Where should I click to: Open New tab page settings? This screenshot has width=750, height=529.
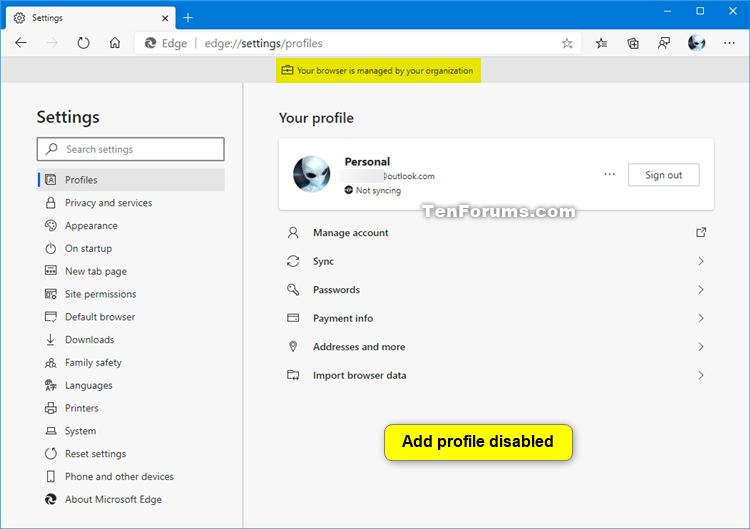(96, 271)
